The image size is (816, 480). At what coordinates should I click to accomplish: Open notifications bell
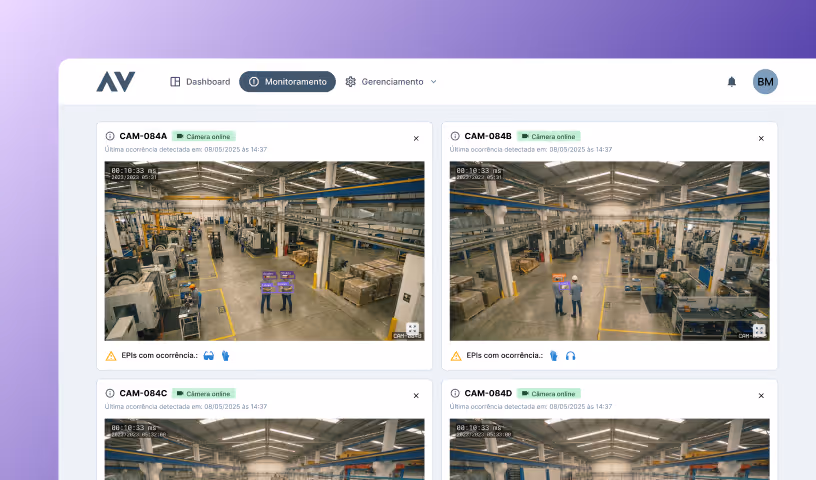pyautogui.click(x=732, y=82)
